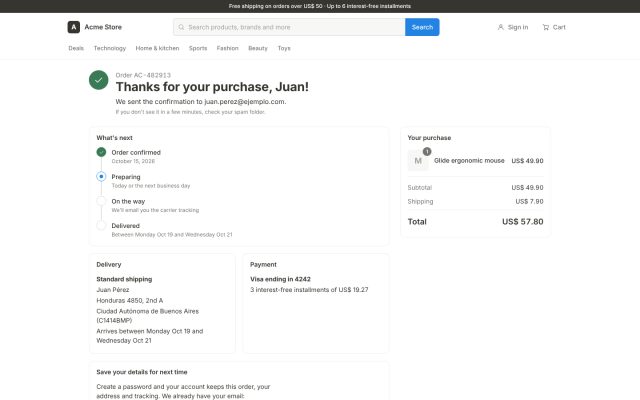640x400 pixels.
Task: Click the Delivery card heading
Action: pos(109,264)
